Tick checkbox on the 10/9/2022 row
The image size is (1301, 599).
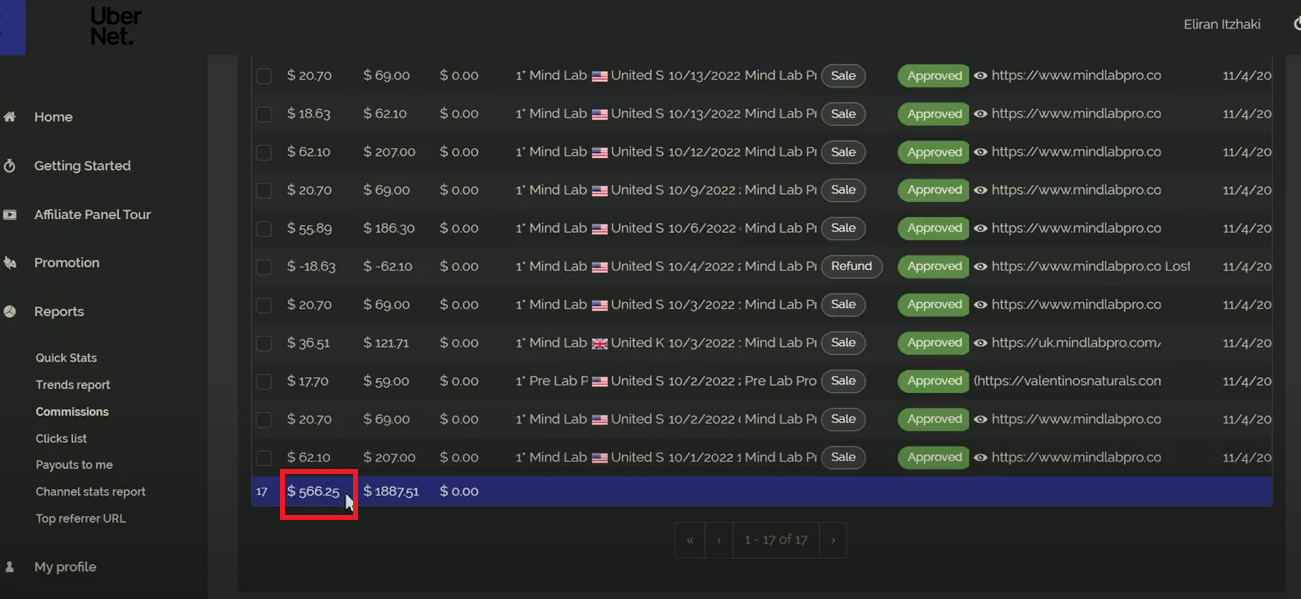click(264, 190)
